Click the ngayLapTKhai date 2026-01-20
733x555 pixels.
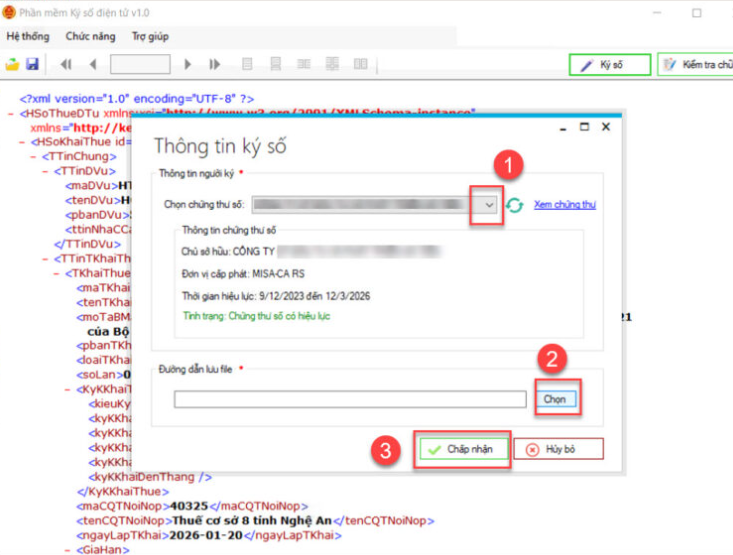206,535
